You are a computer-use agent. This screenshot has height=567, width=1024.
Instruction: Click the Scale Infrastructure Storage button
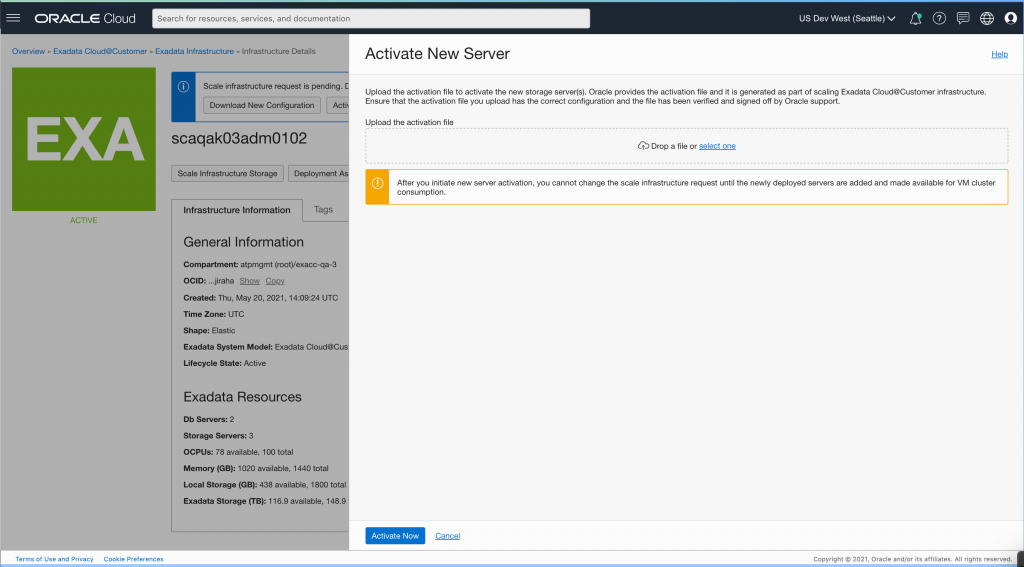pos(227,173)
